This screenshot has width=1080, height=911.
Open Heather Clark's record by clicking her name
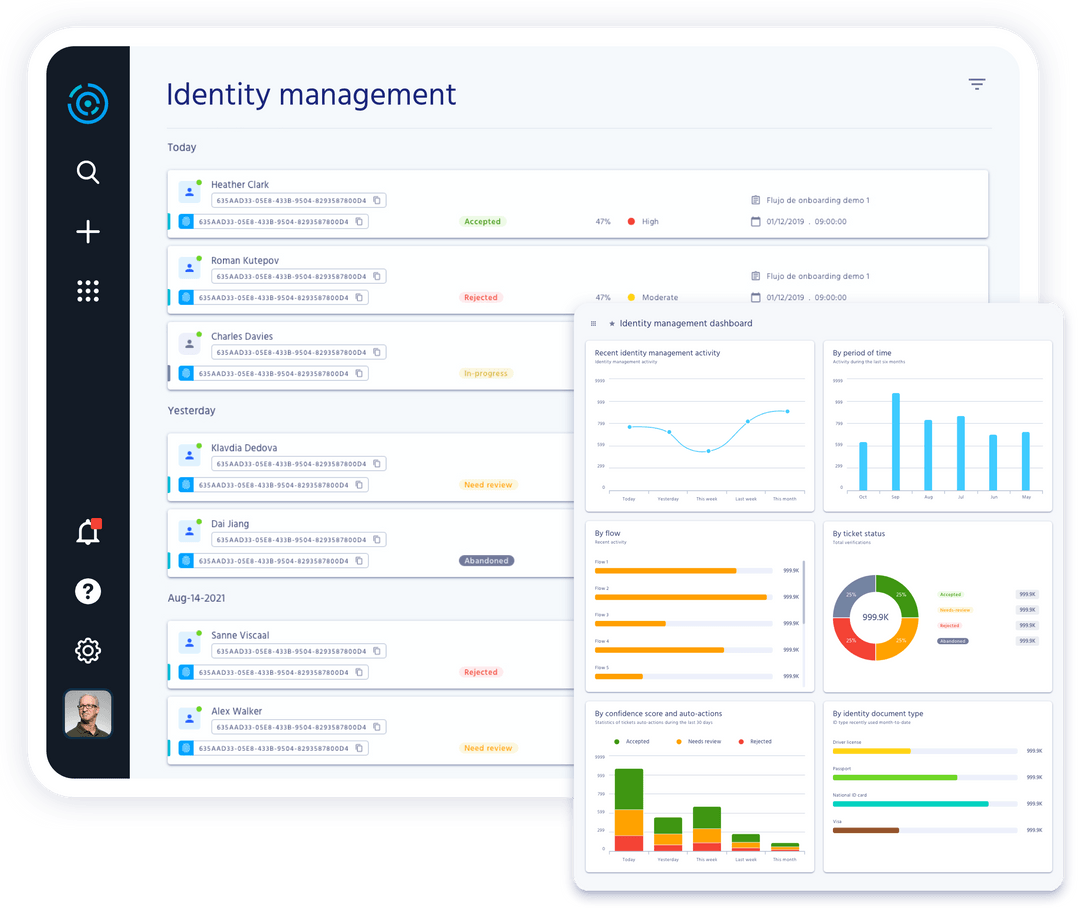pos(240,184)
